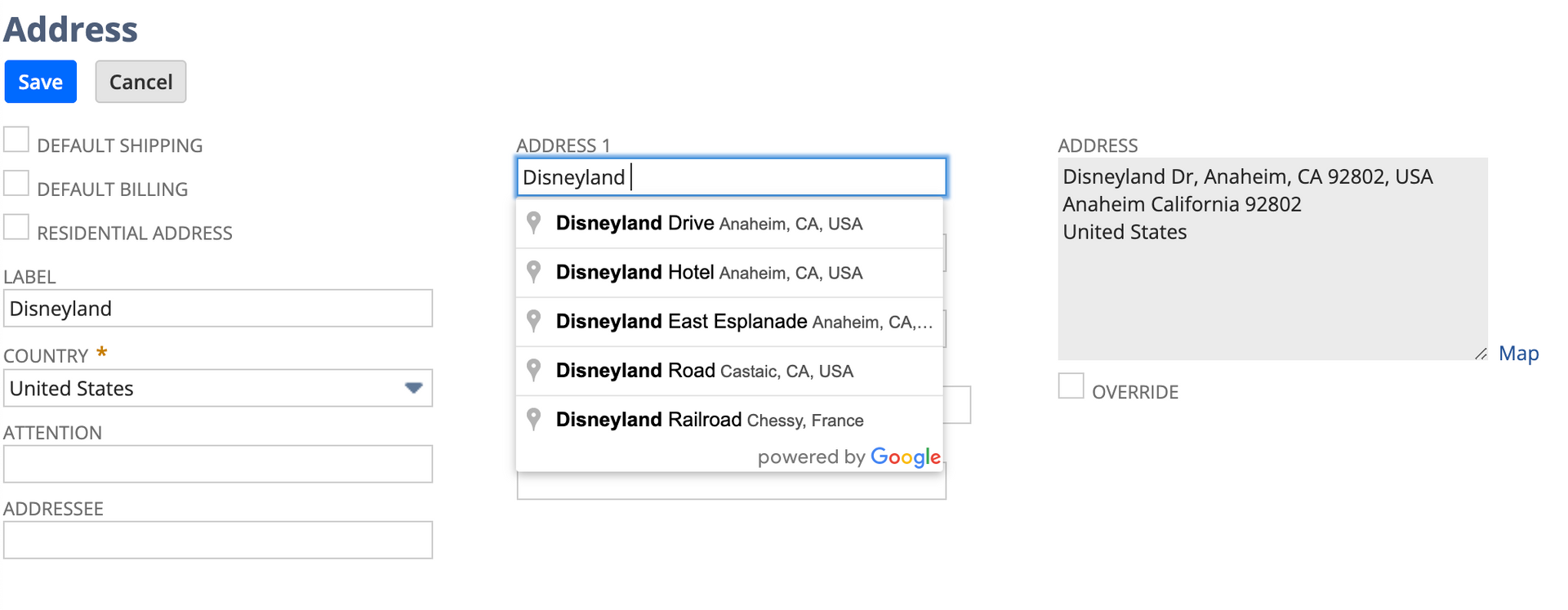Open the Country dropdown arrow
1568x610 pixels.
[413, 388]
